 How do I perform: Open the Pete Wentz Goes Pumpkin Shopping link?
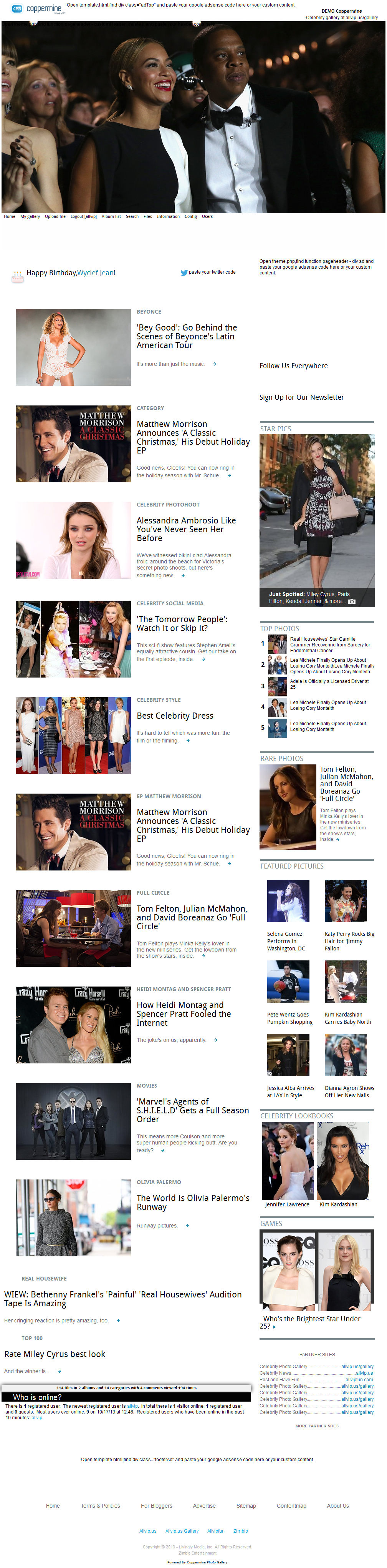click(x=289, y=1018)
